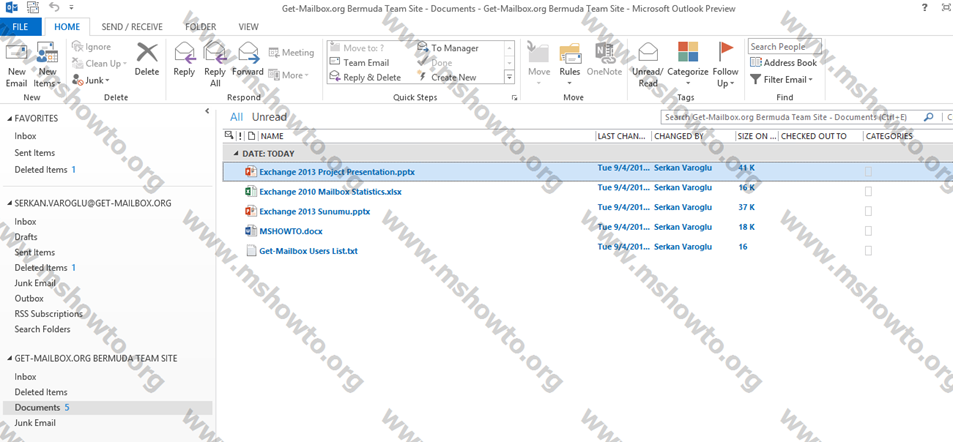Open the More respond options dropdown

coord(289,75)
